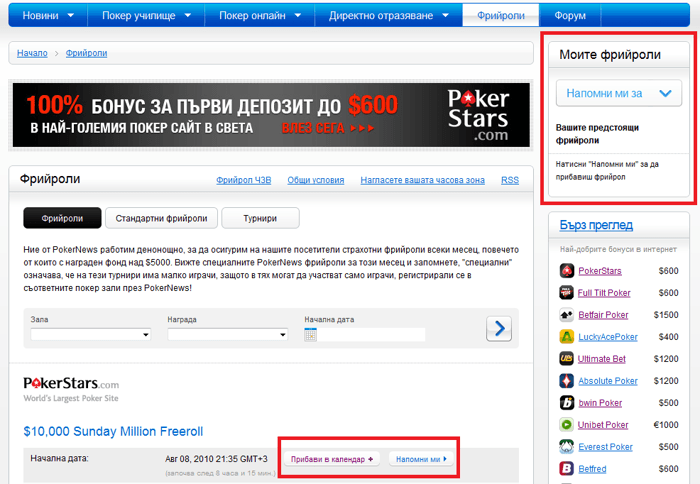700x484 pixels.
Task: Open the Unibet Poker text link
Action: (x=603, y=425)
